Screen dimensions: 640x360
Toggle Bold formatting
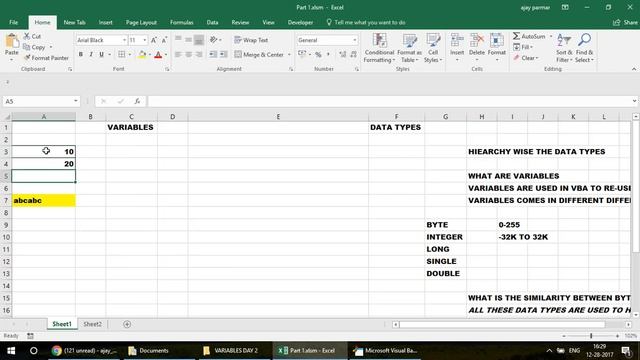click(81, 54)
